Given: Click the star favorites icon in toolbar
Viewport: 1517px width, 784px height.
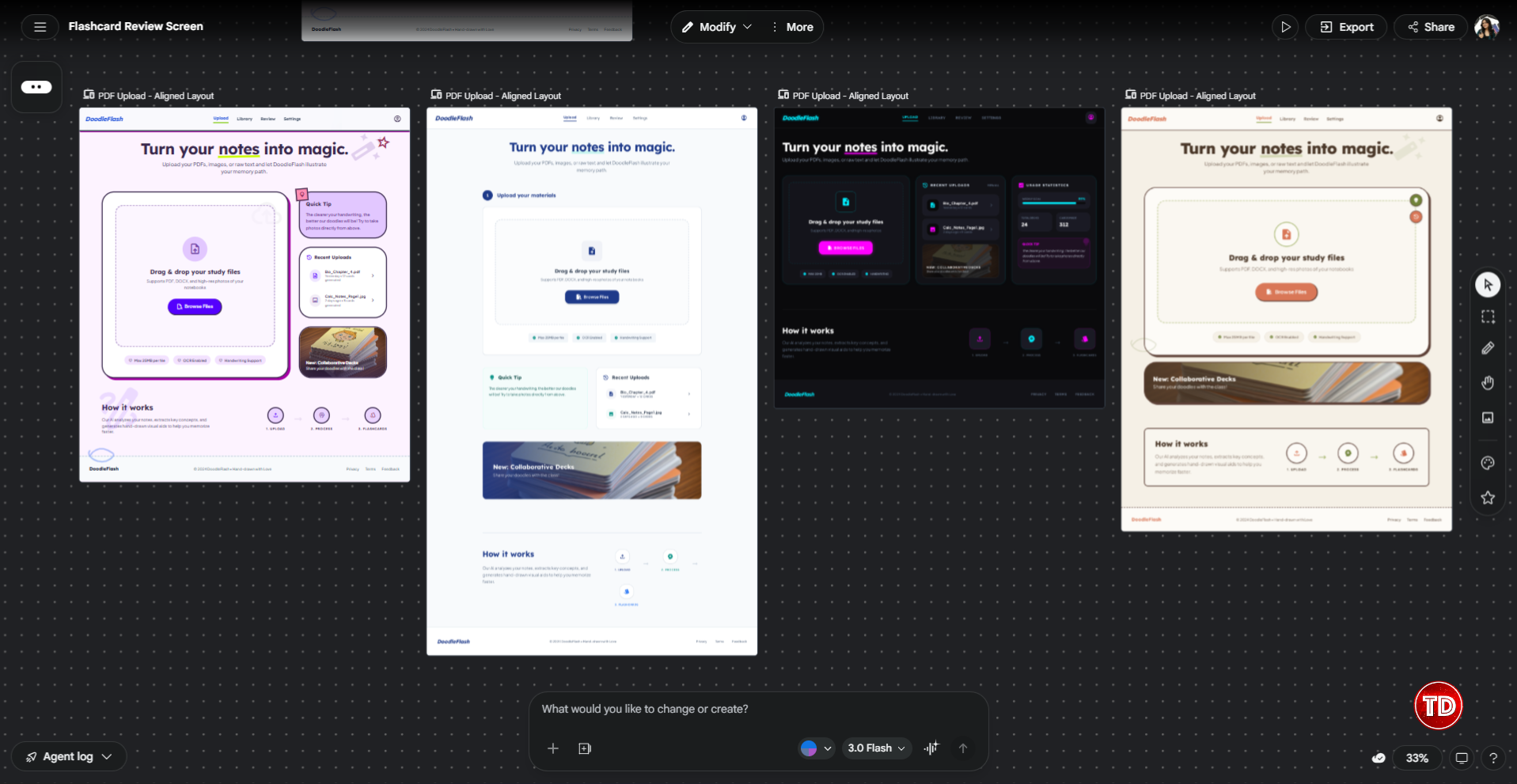Looking at the screenshot, I should click(x=1488, y=498).
